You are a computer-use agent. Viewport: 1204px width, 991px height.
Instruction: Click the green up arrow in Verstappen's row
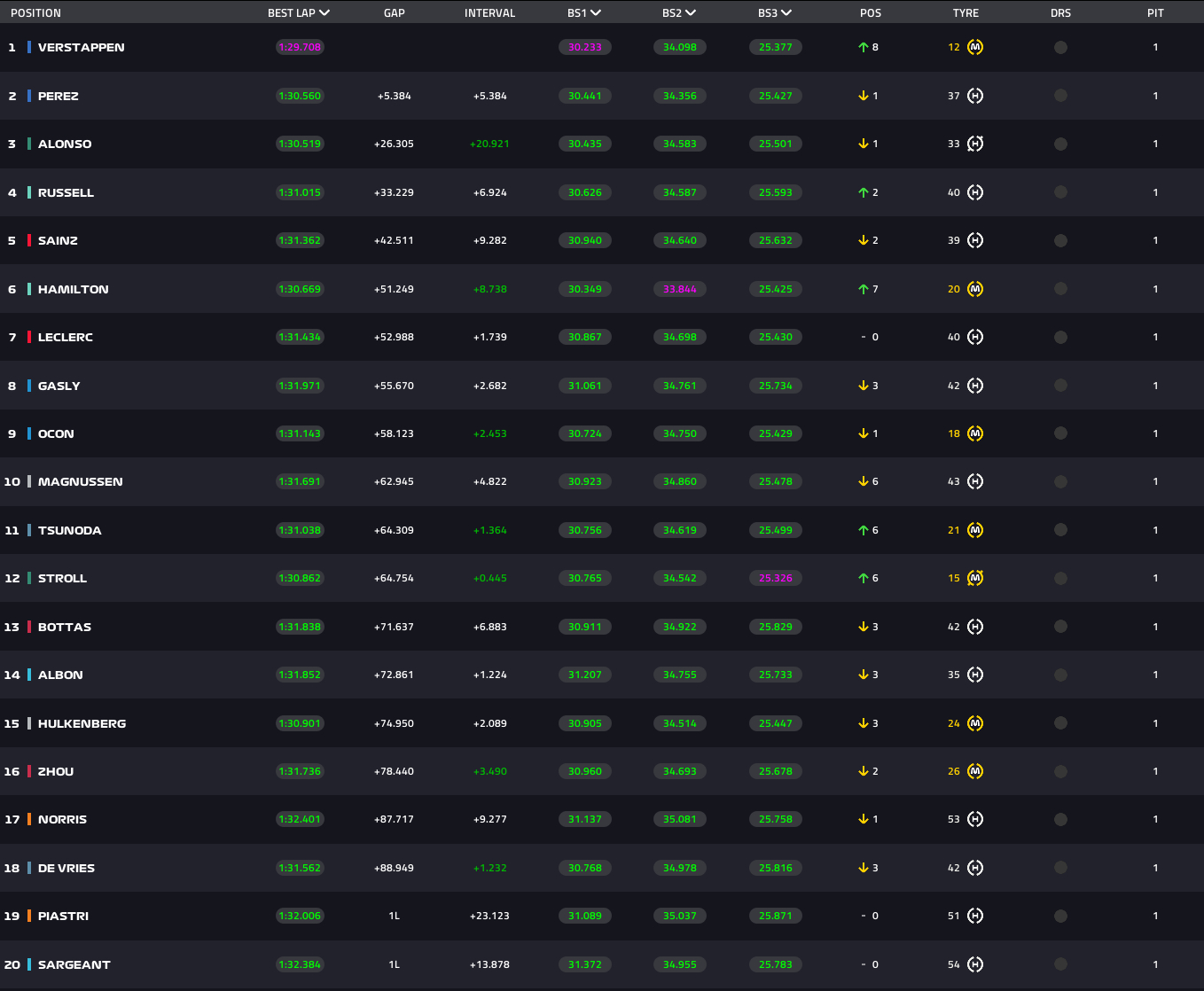click(x=863, y=47)
